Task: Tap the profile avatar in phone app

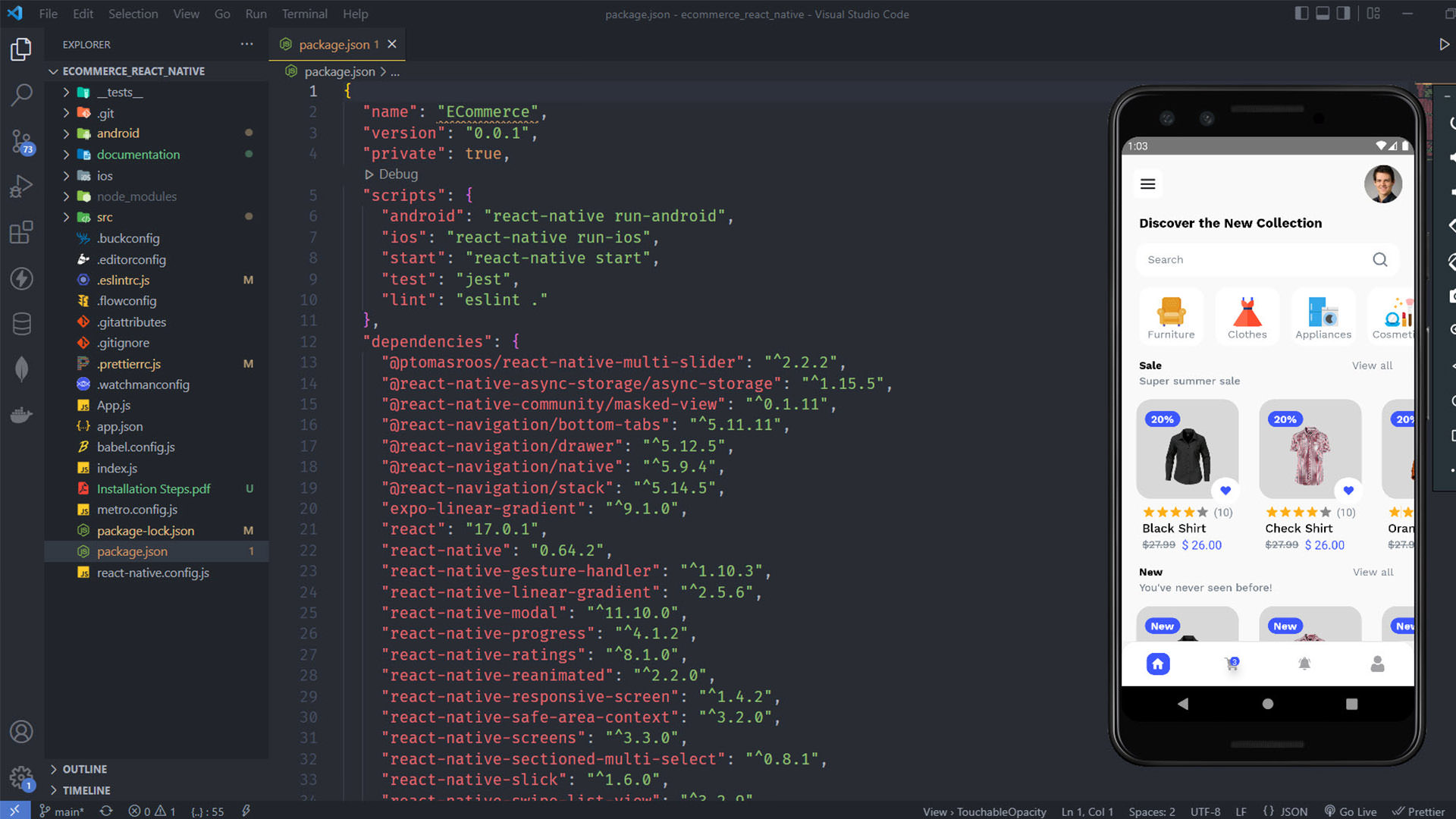Action: (x=1382, y=184)
